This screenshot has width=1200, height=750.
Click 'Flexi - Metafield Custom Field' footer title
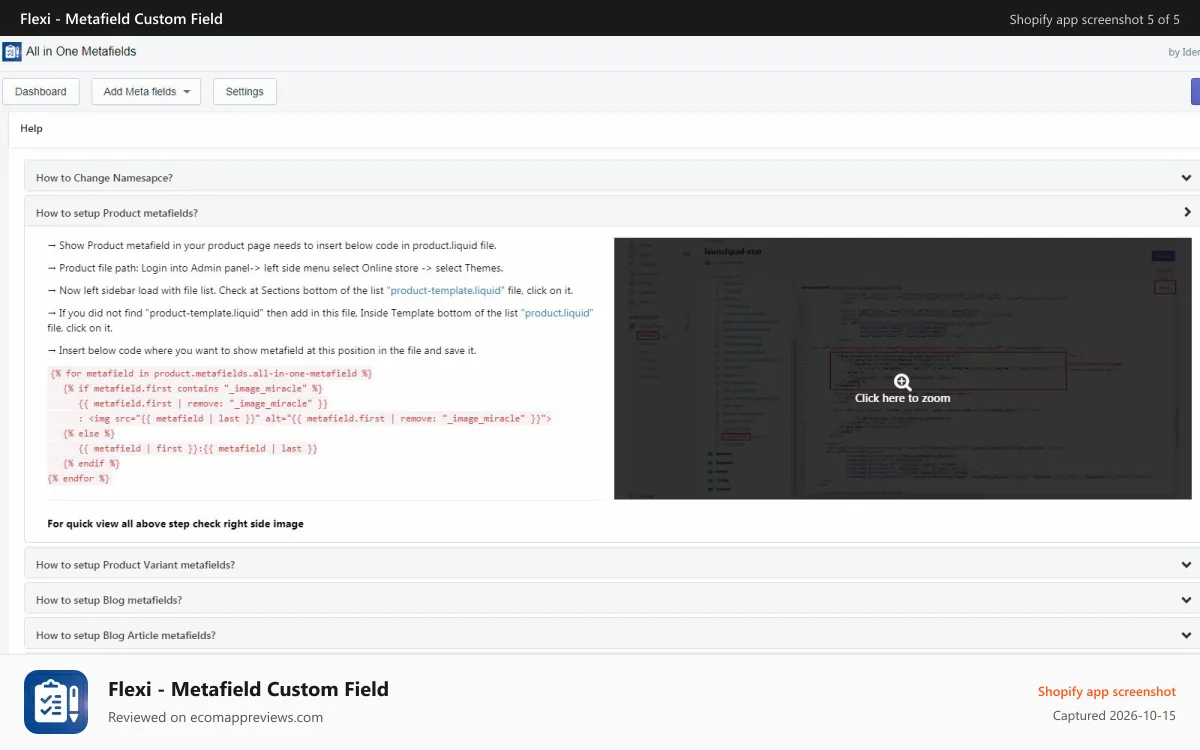pyautogui.click(x=248, y=689)
